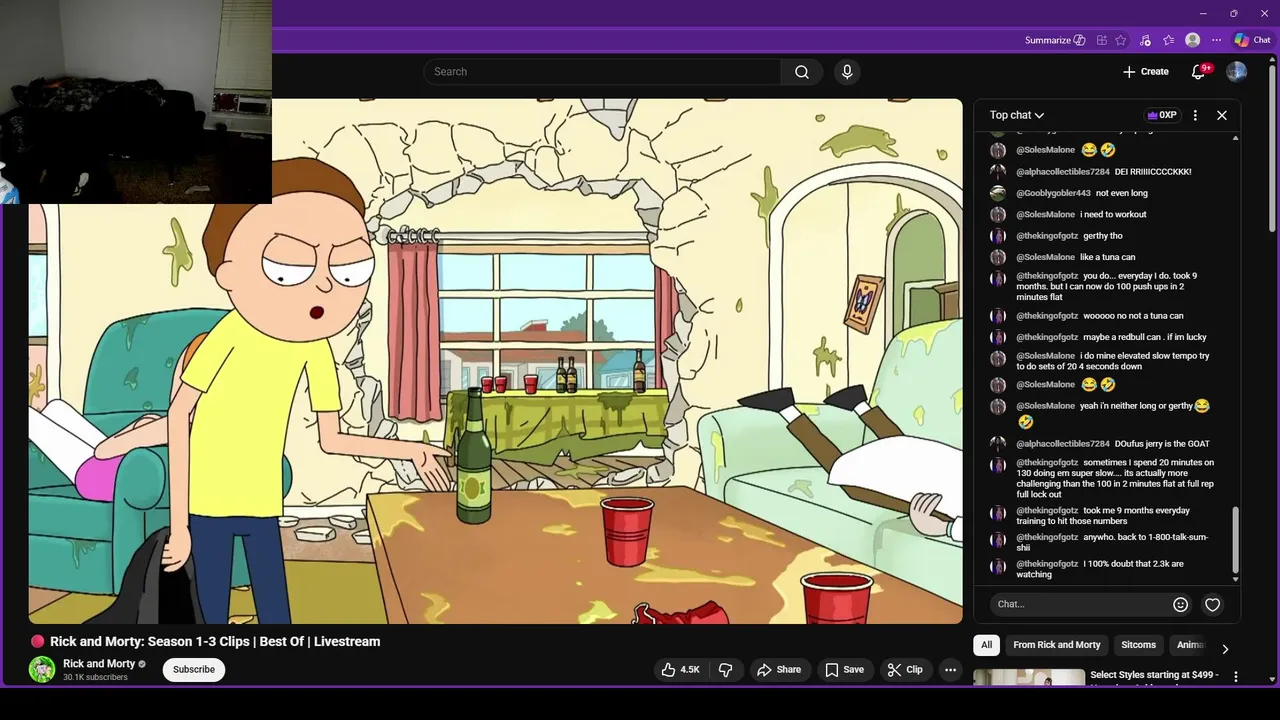Open the emoji picker in chat
This screenshot has width=1280, height=720.
click(1180, 604)
